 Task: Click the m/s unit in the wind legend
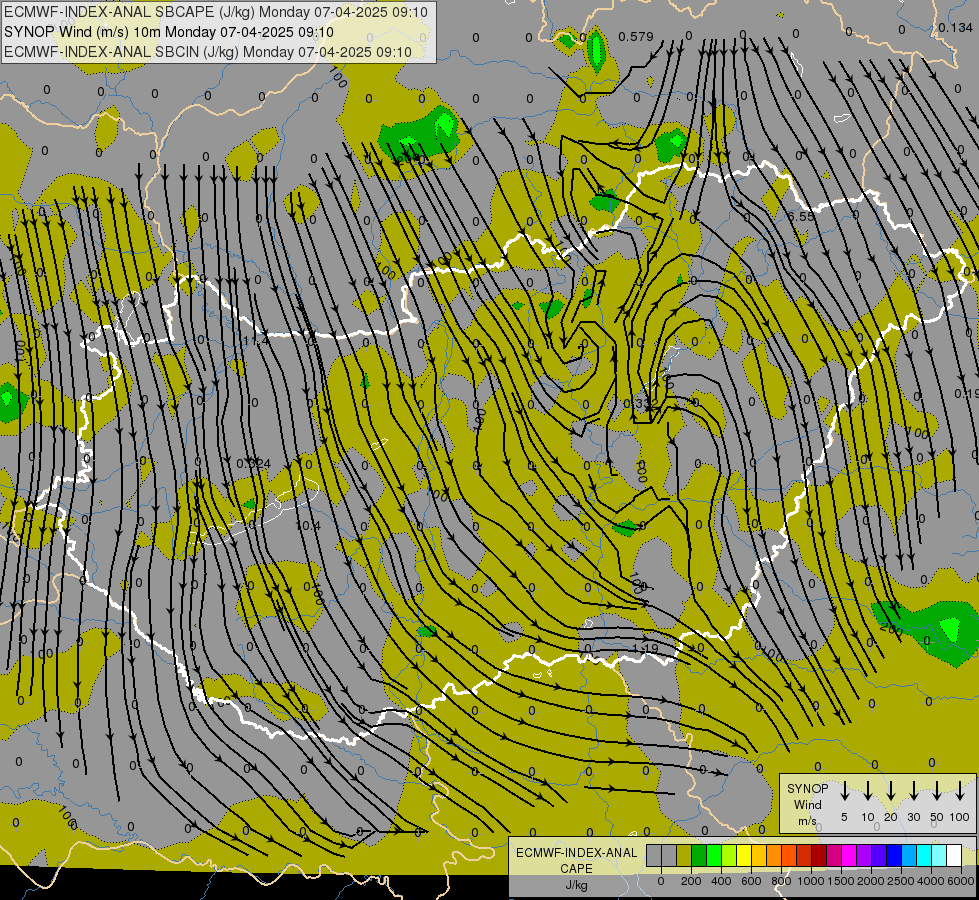pos(807,821)
